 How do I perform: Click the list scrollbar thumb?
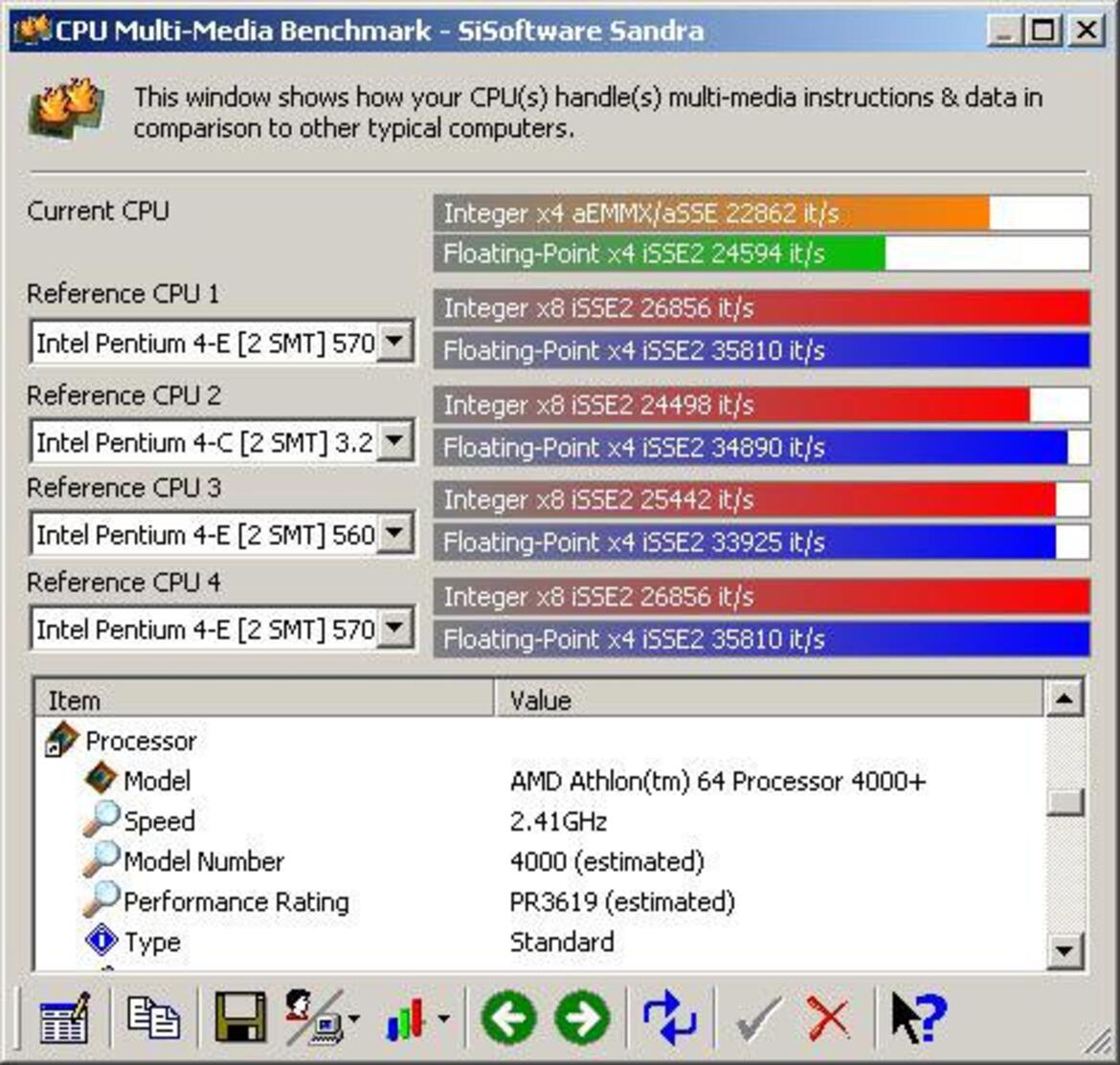(x=1064, y=801)
